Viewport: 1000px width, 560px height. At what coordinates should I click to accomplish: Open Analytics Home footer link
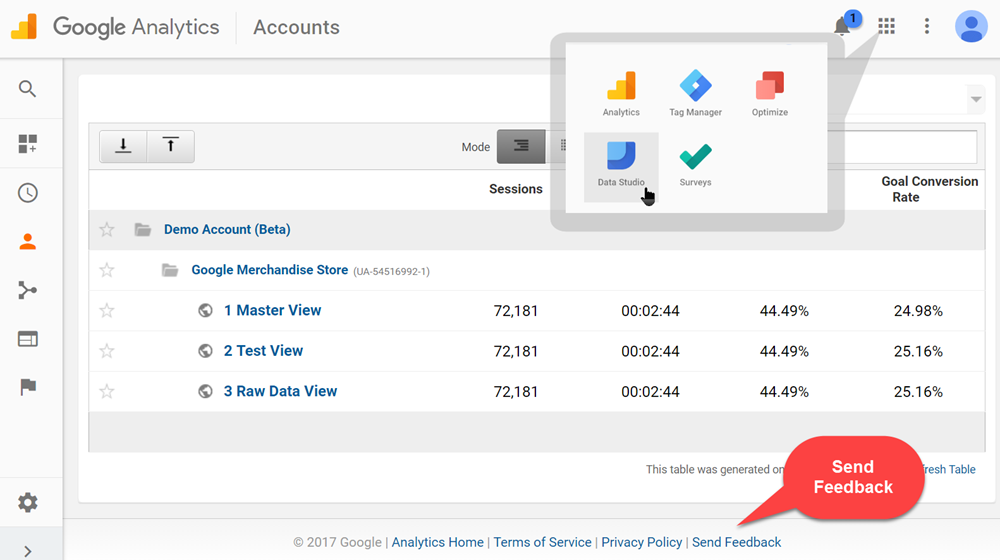(438, 542)
